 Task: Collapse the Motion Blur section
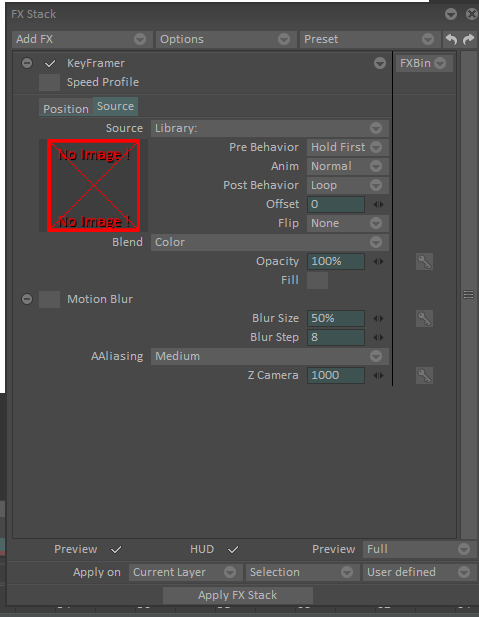point(27,299)
